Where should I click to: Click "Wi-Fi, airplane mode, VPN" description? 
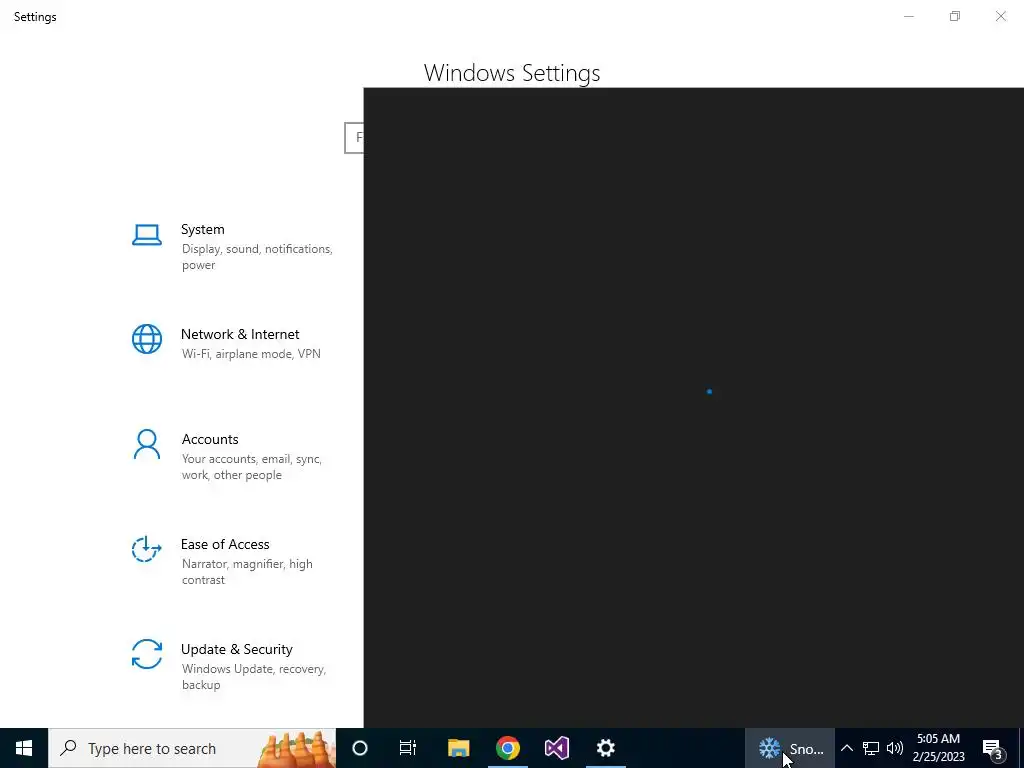pos(251,354)
